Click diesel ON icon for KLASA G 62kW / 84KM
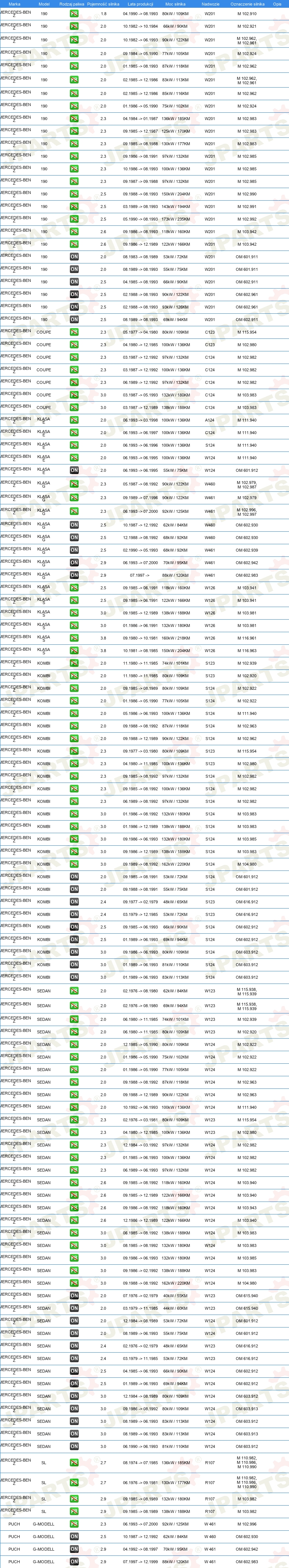This screenshot has height=1568, width=289. coord(74,525)
